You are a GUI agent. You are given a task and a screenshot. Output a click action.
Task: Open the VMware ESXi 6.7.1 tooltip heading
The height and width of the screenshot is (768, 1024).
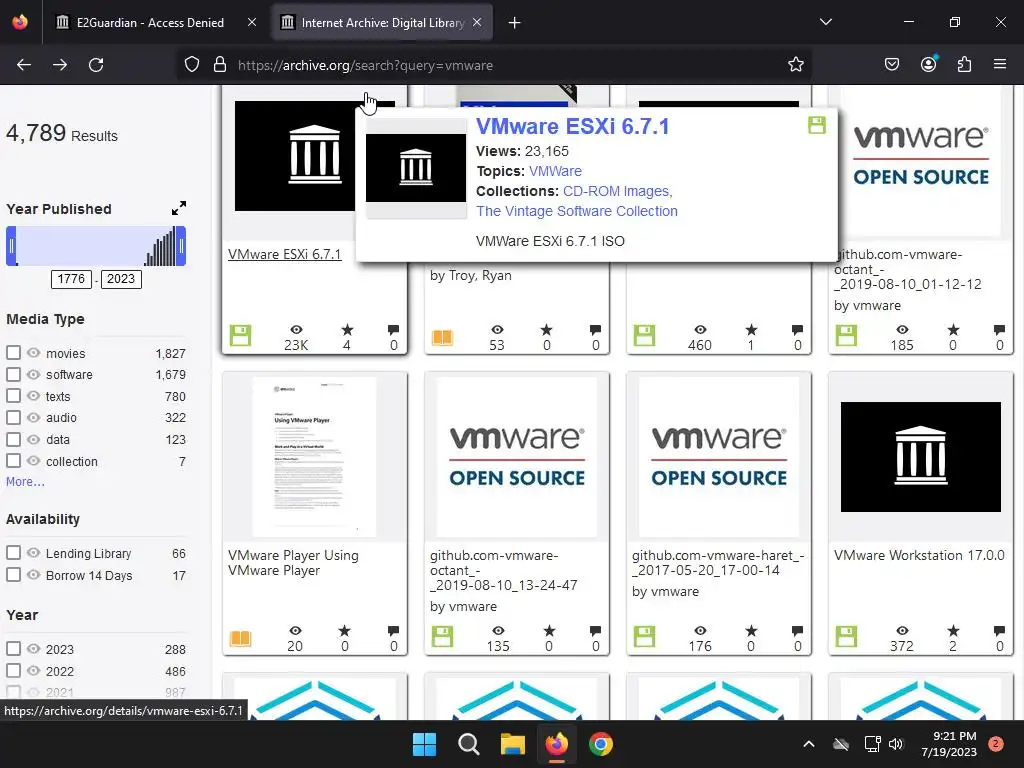[x=573, y=126]
